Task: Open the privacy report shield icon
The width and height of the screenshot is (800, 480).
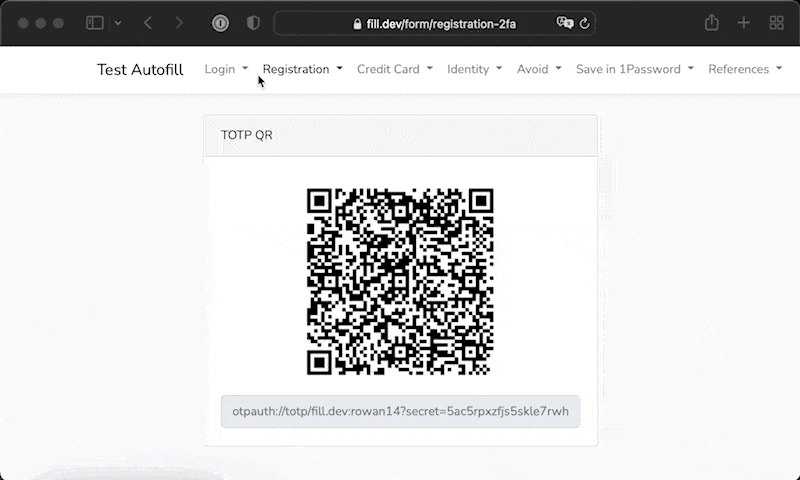Action: pos(252,23)
